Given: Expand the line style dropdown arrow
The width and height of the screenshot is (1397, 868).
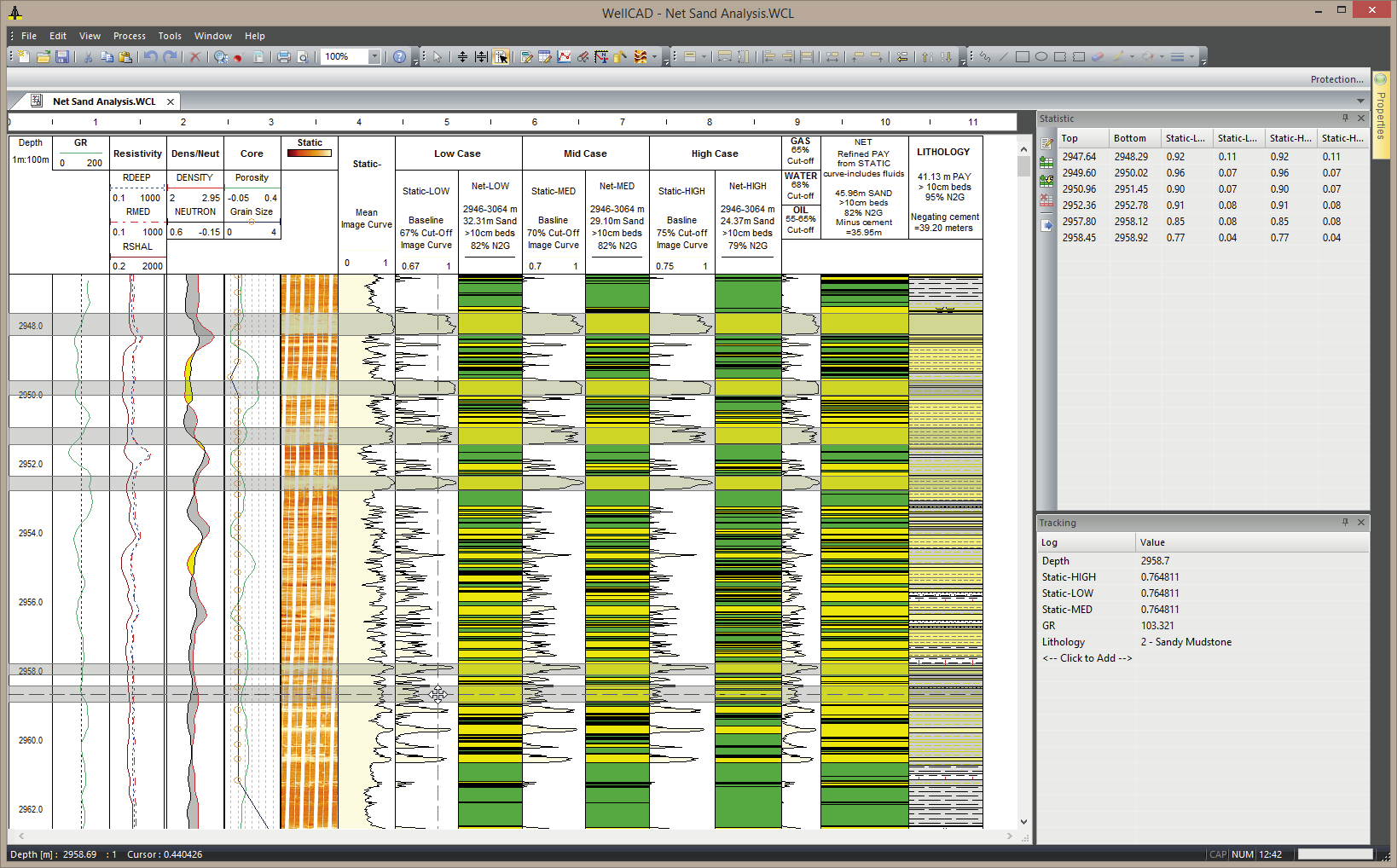Looking at the screenshot, I should pyautogui.click(x=1191, y=57).
